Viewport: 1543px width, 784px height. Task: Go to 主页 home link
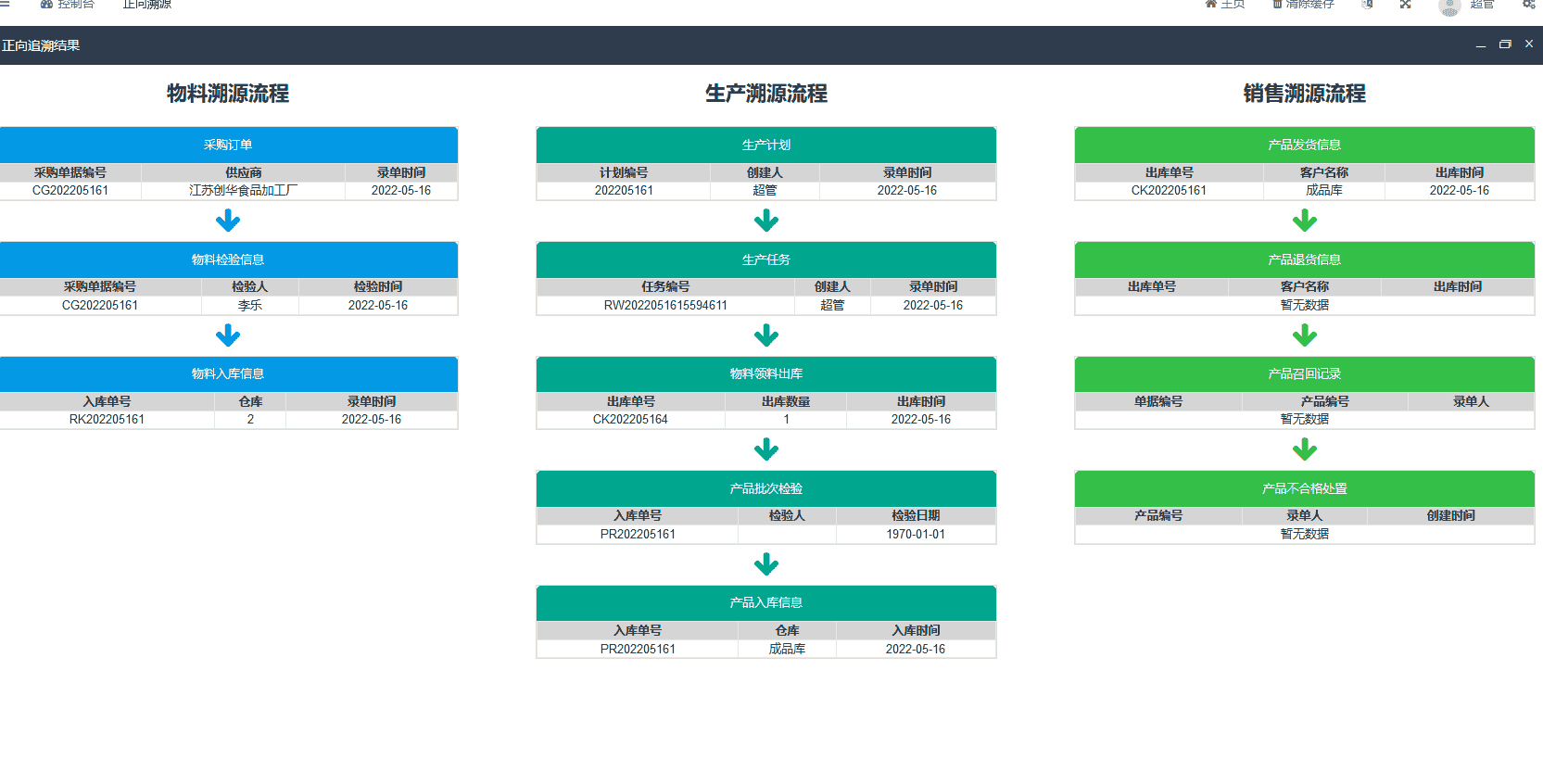(x=1225, y=5)
